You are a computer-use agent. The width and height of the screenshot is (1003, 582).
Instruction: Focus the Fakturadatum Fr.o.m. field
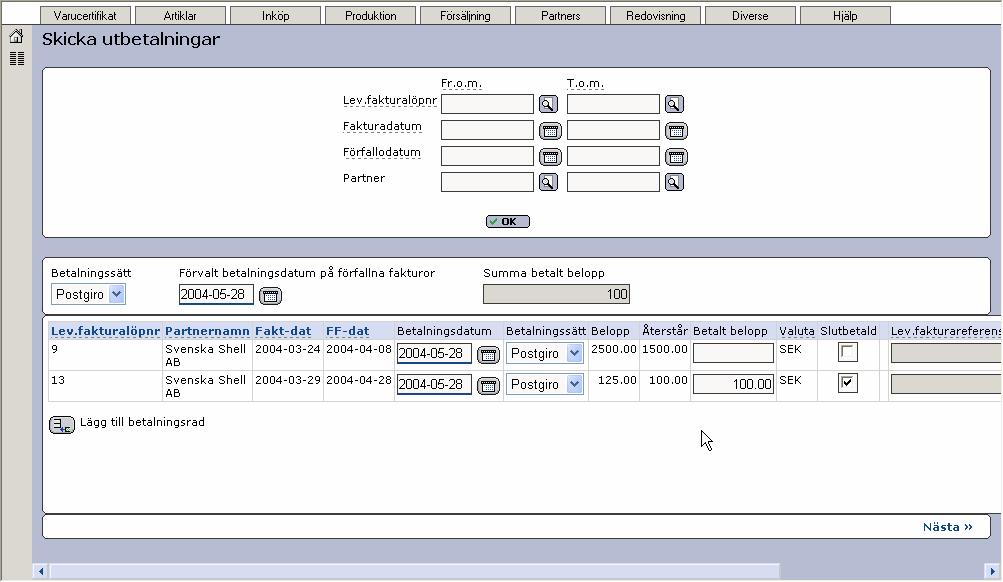[487, 130]
